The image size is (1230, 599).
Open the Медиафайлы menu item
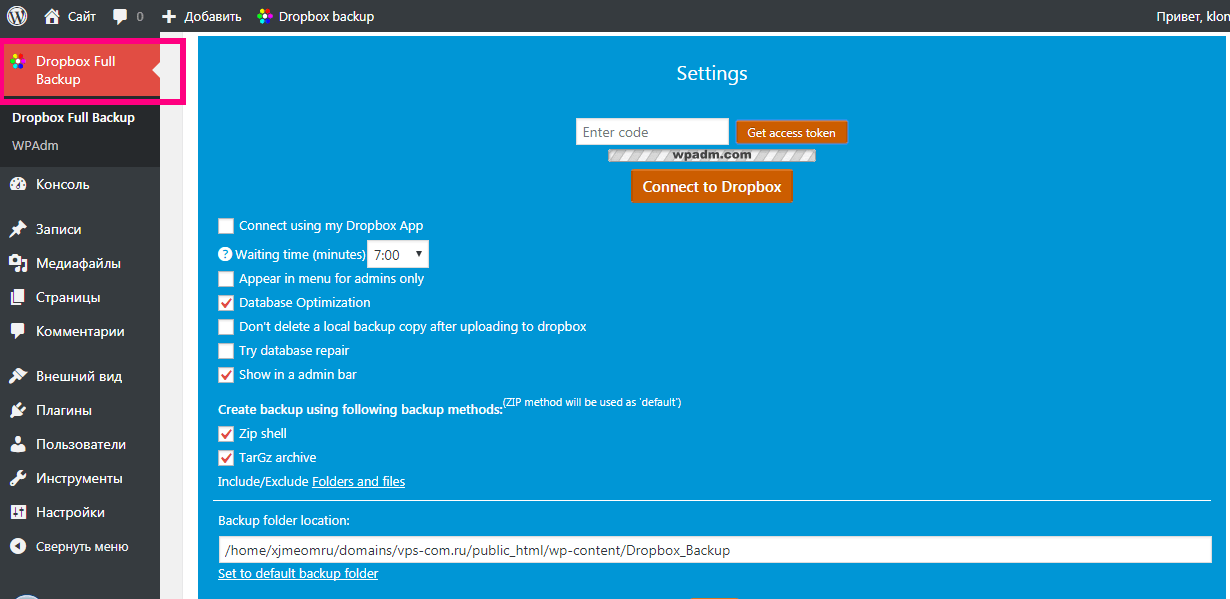[x=80, y=263]
